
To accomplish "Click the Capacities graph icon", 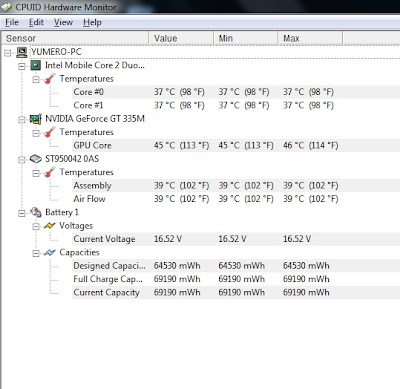I will (49, 253).
